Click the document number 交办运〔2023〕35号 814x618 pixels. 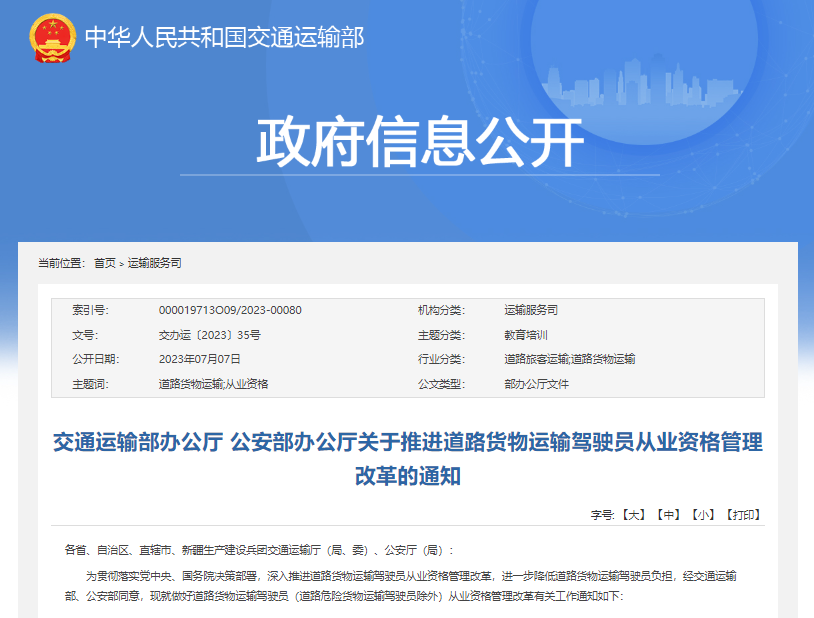point(210,335)
